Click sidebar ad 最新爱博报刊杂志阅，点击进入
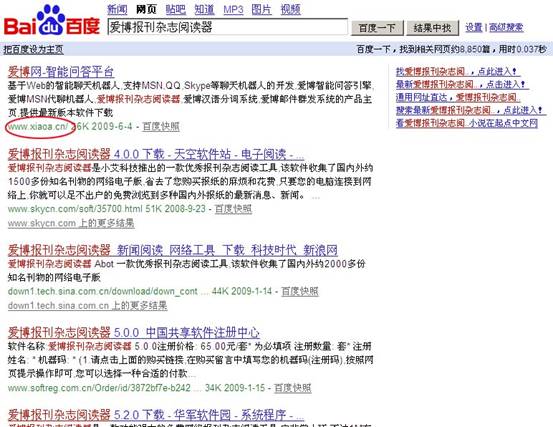This screenshot has height=427, width=553. [x=462, y=85]
